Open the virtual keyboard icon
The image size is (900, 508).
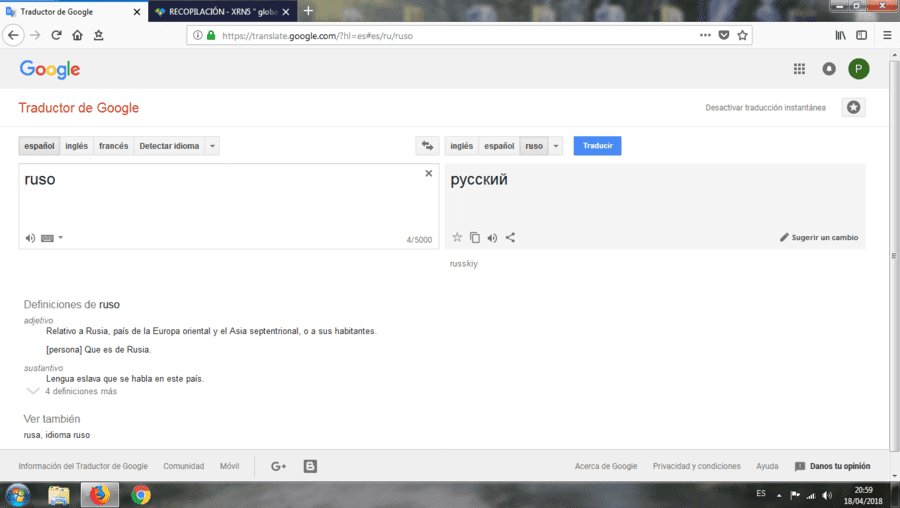(x=48, y=238)
